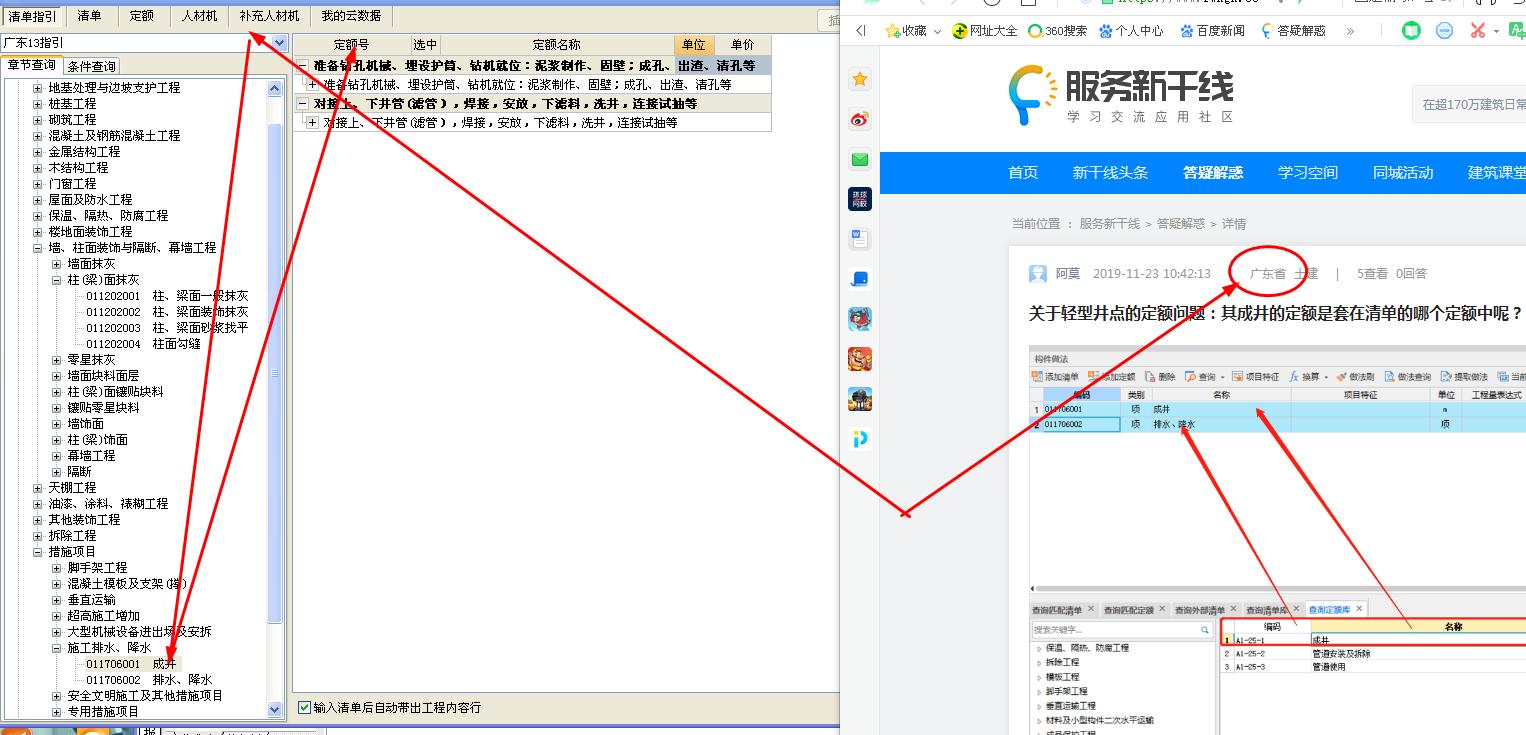Open the 答疑解惑 bookmark in bookmarks bar
The height and width of the screenshot is (735, 1526).
point(1293,31)
